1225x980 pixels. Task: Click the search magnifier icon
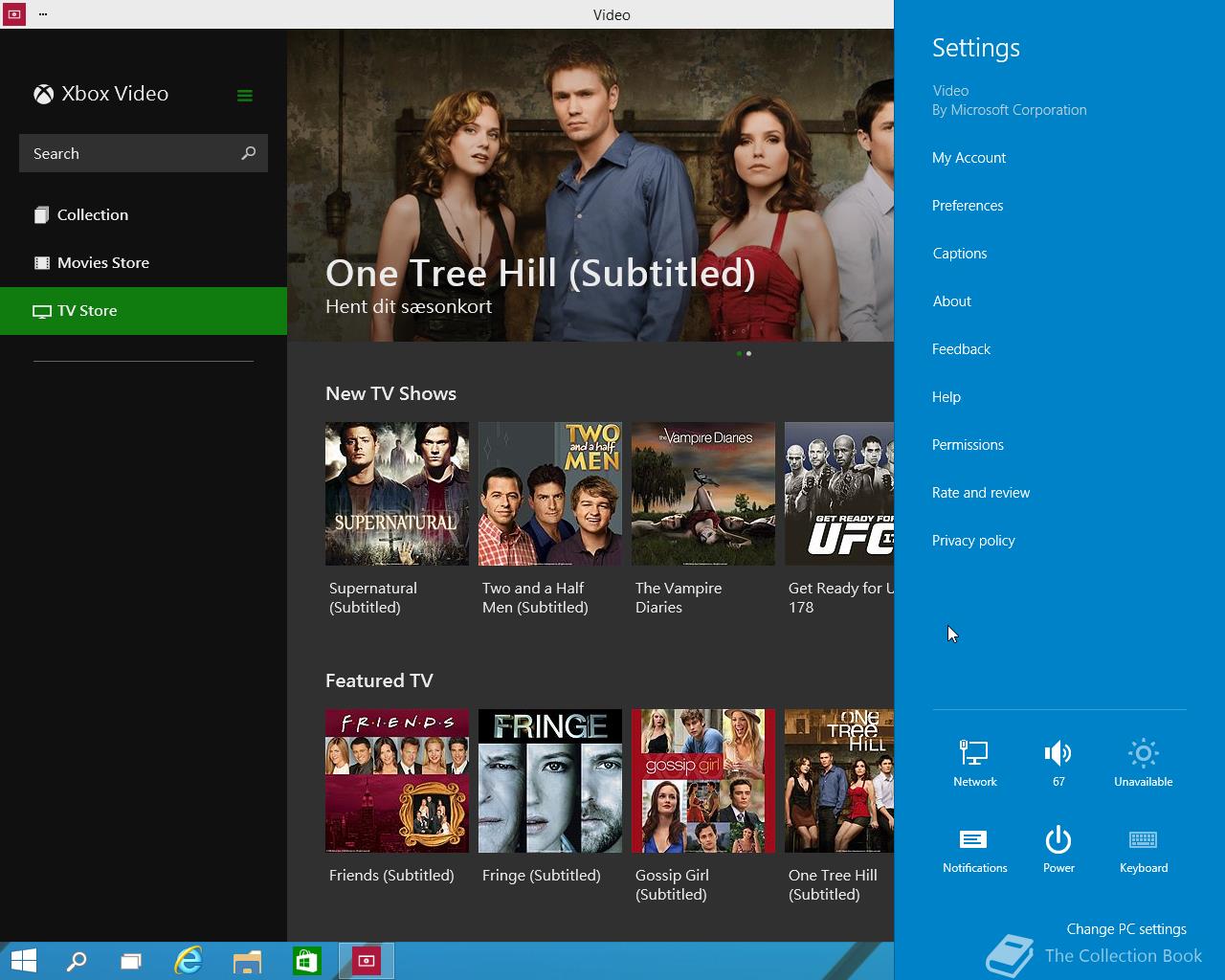coord(249,153)
